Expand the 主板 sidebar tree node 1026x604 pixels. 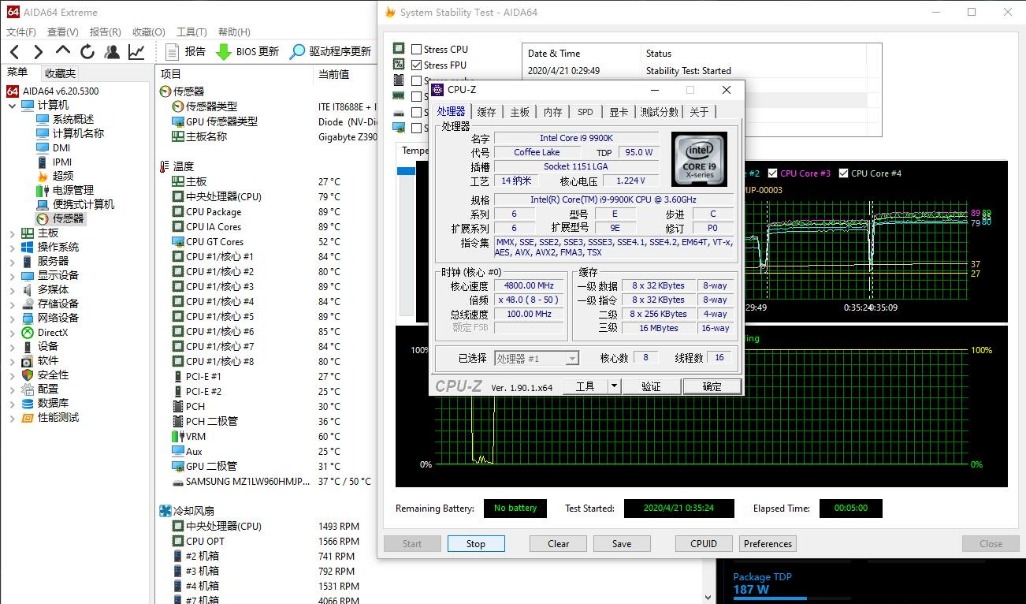click(x=11, y=234)
